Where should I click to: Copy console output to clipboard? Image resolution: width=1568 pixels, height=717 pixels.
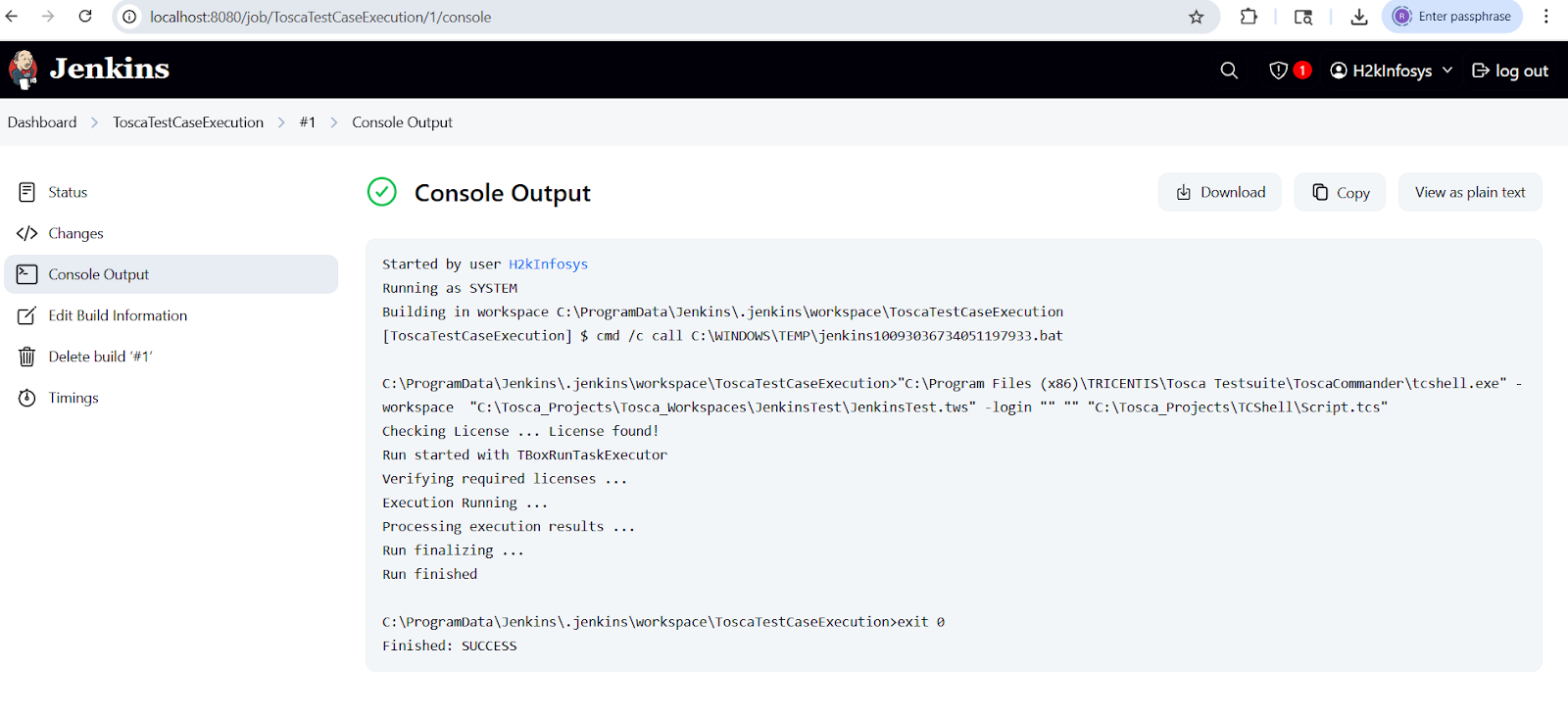point(1340,192)
